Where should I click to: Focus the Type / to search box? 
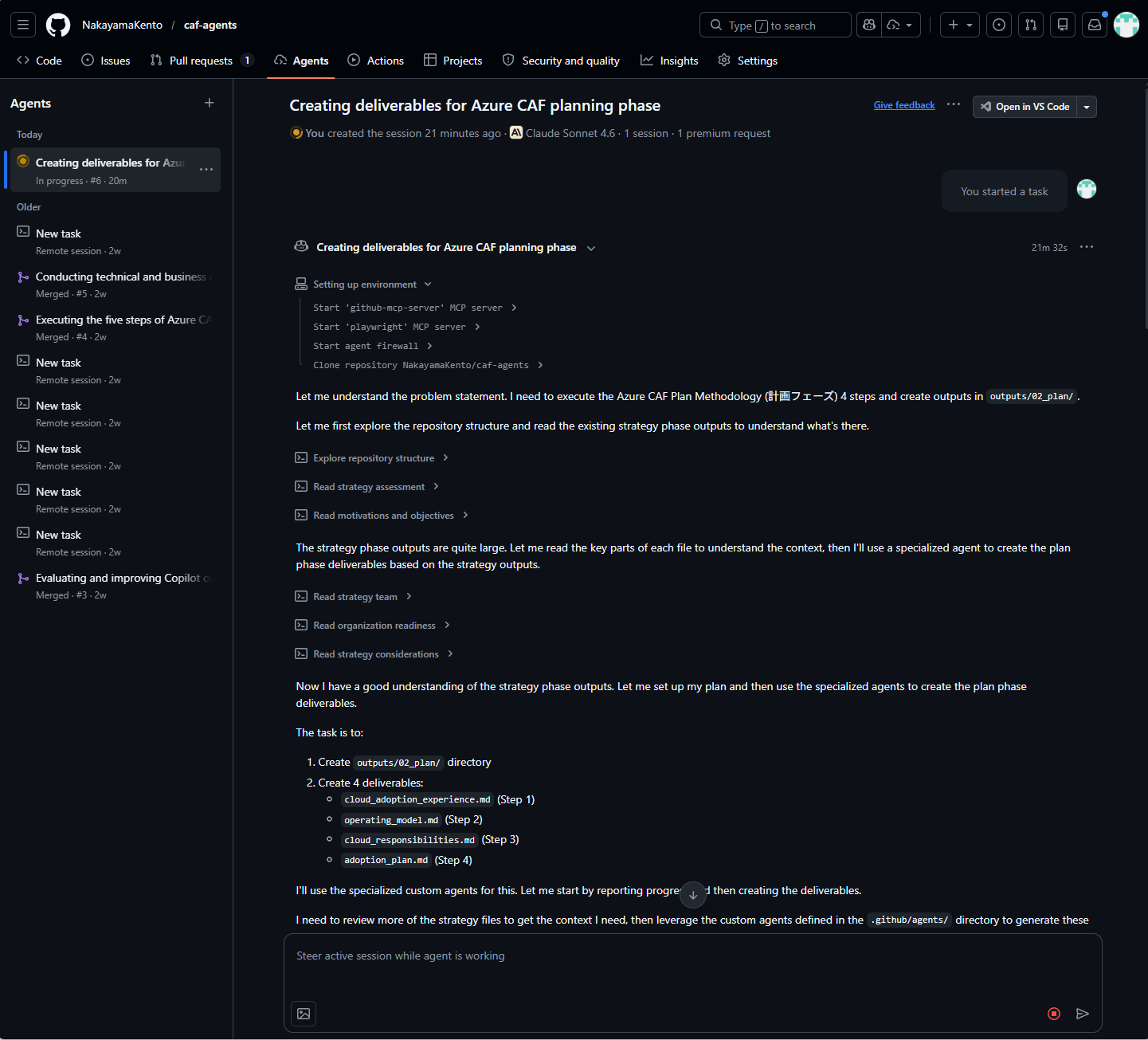775,25
